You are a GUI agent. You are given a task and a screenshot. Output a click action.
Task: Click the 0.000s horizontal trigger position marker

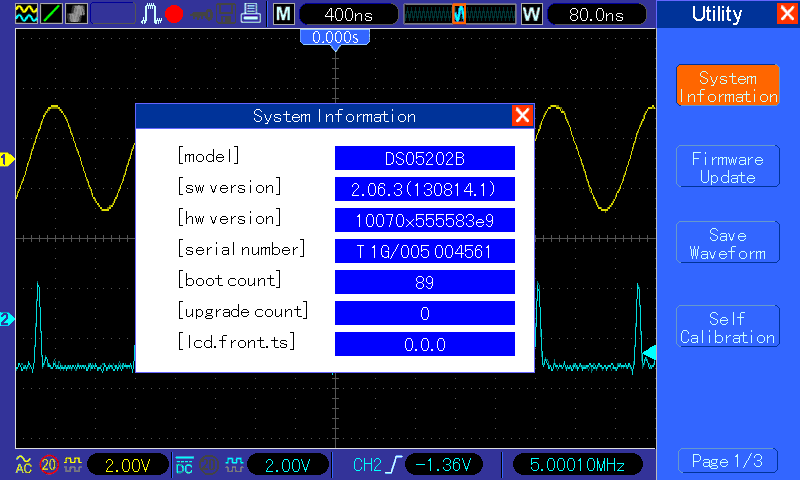[x=335, y=39]
